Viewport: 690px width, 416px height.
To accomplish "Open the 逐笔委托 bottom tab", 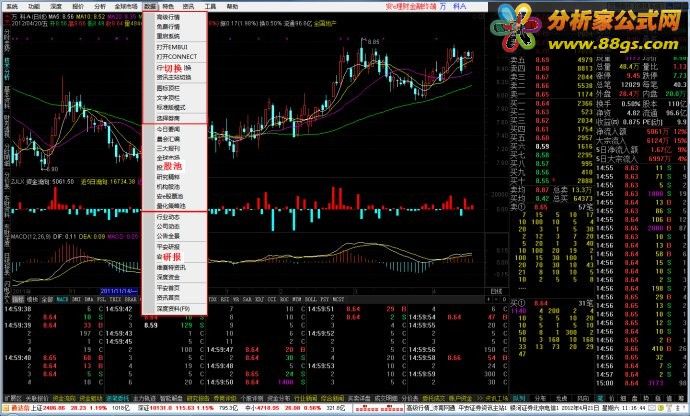I will tap(117, 398).
